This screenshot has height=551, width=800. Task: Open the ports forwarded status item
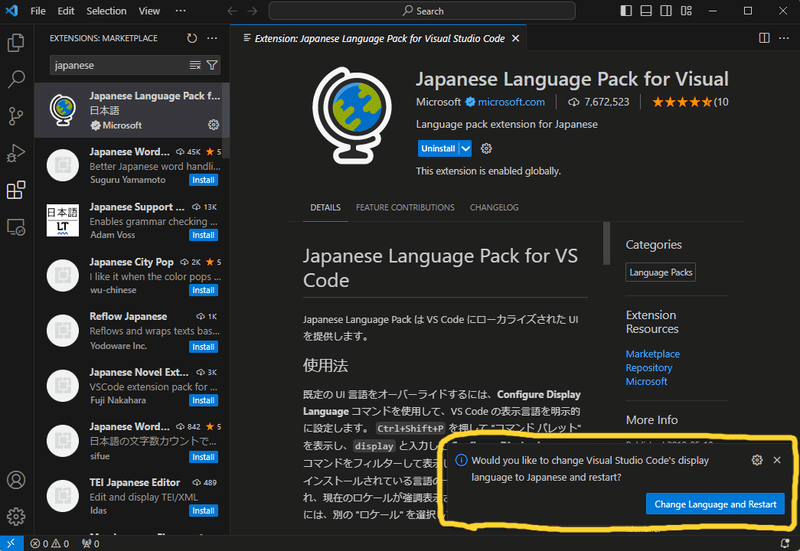91,543
